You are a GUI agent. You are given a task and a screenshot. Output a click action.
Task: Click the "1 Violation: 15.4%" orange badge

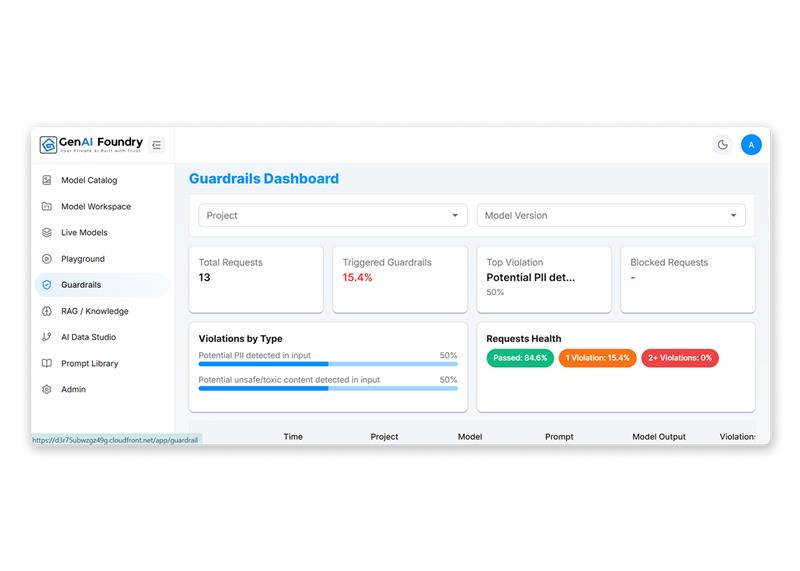pos(597,358)
